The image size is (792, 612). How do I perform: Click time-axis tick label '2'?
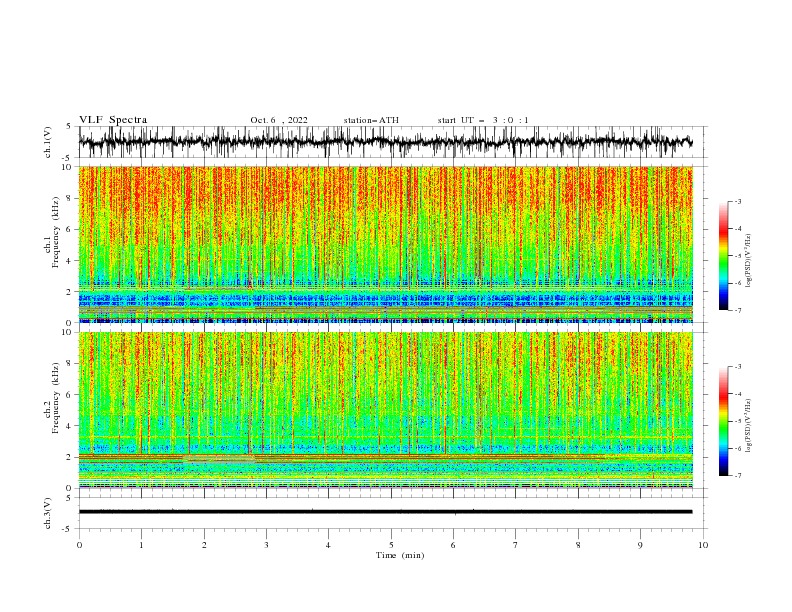[x=204, y=545]
